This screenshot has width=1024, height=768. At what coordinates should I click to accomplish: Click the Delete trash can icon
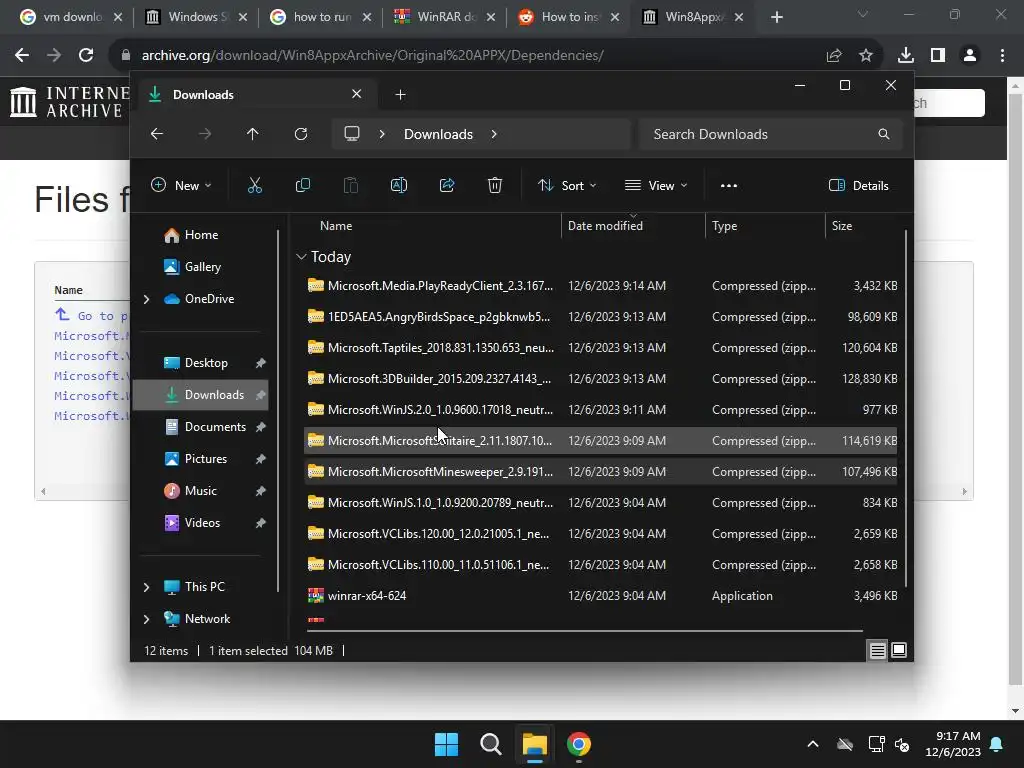(495, 185)
